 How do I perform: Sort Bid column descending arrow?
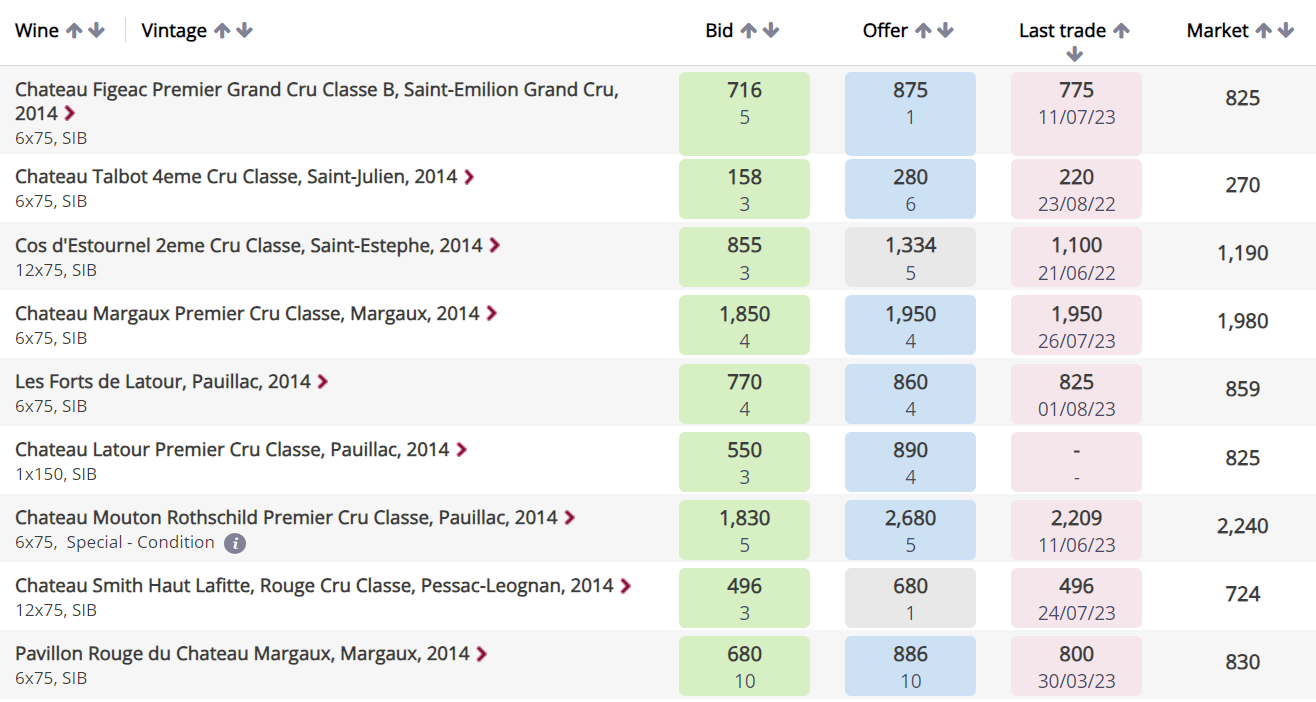[x=771, y=31]
